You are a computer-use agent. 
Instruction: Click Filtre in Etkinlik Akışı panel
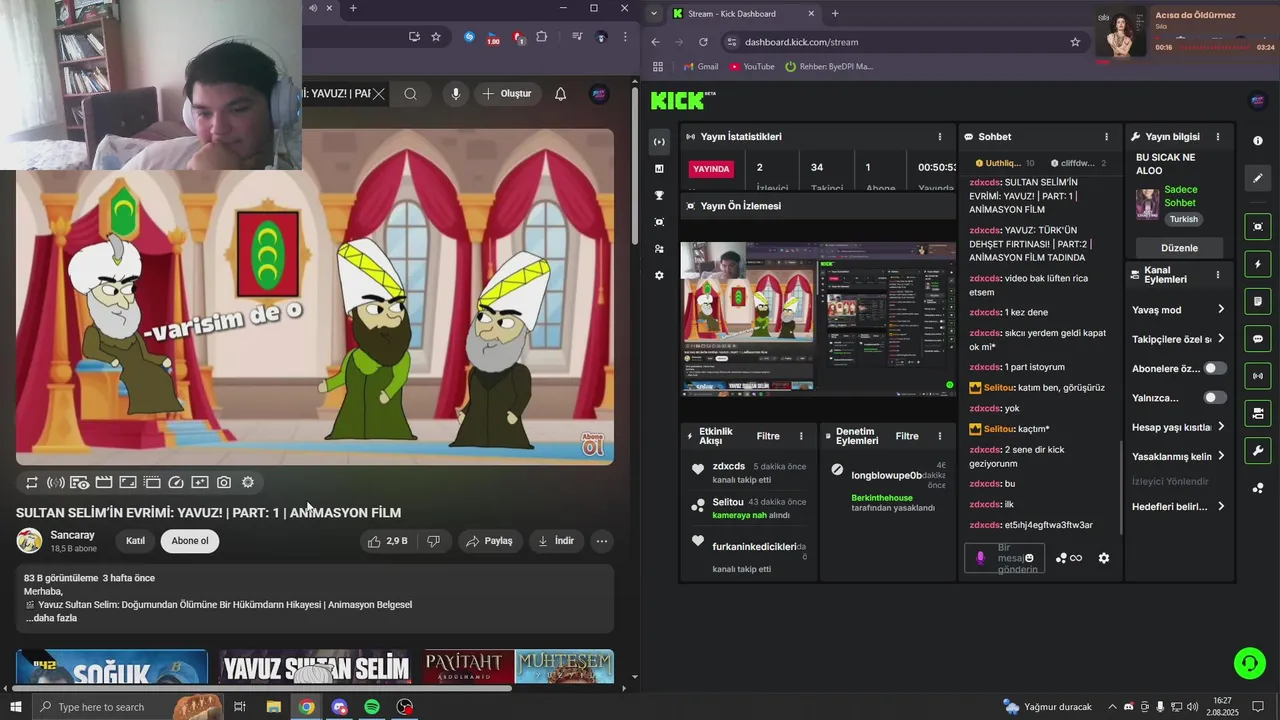click(x=768, y=436)
